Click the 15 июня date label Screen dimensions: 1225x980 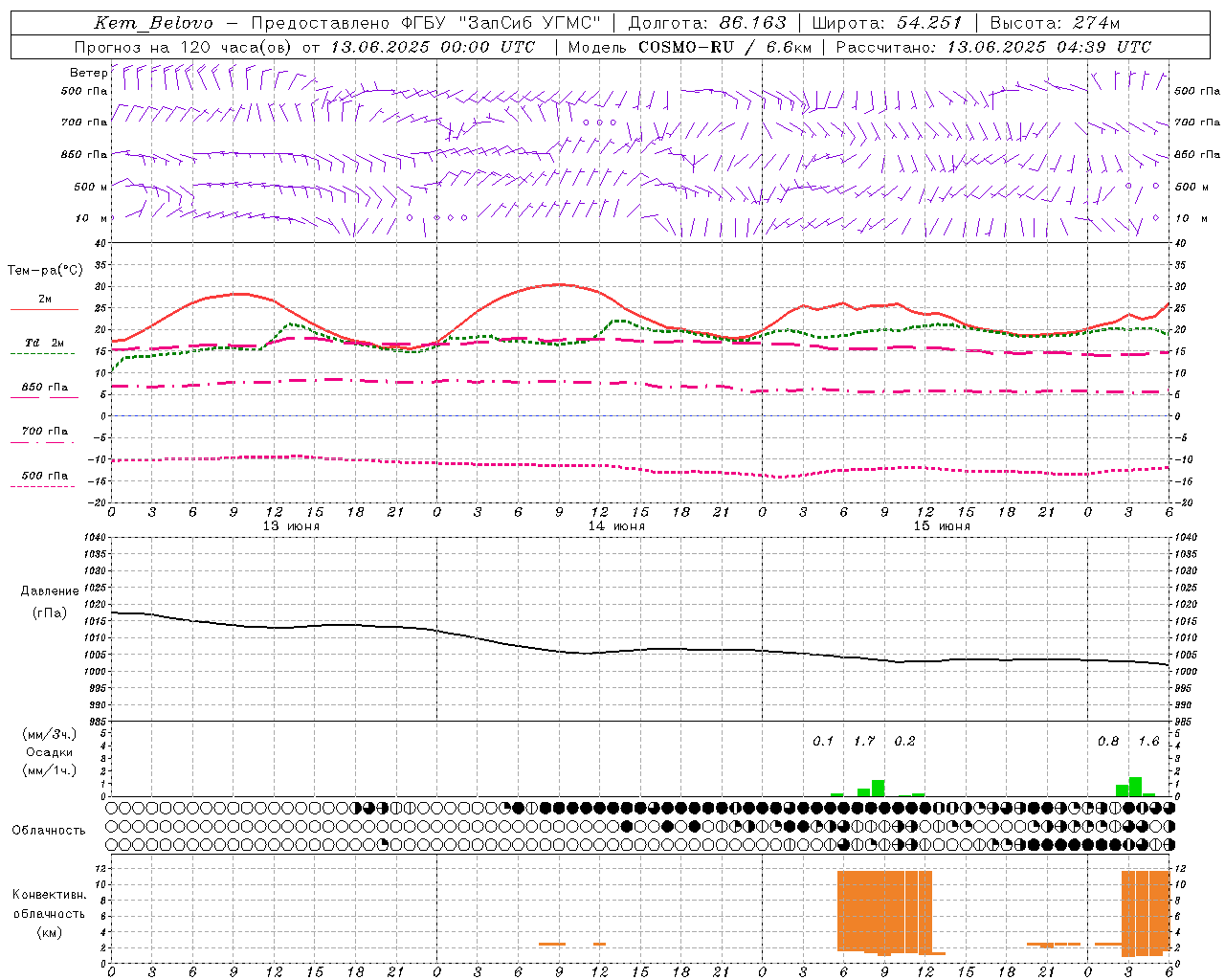coord(942,525)
